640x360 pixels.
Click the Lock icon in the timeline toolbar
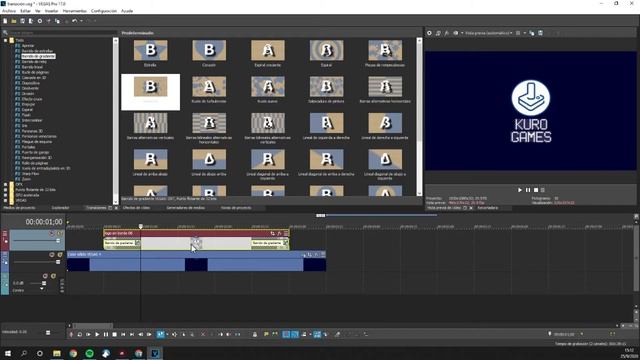(x=255, y=334)
